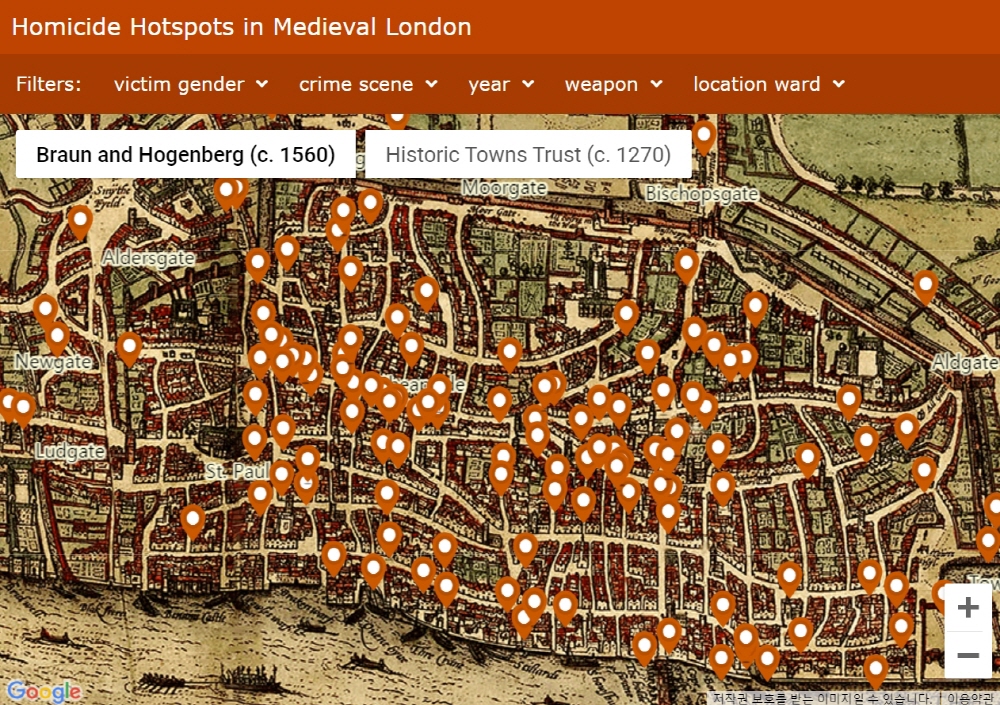Select the pin northwest of the Aldersgate label
1000x705 pixels.
click(x=80, y=223)
